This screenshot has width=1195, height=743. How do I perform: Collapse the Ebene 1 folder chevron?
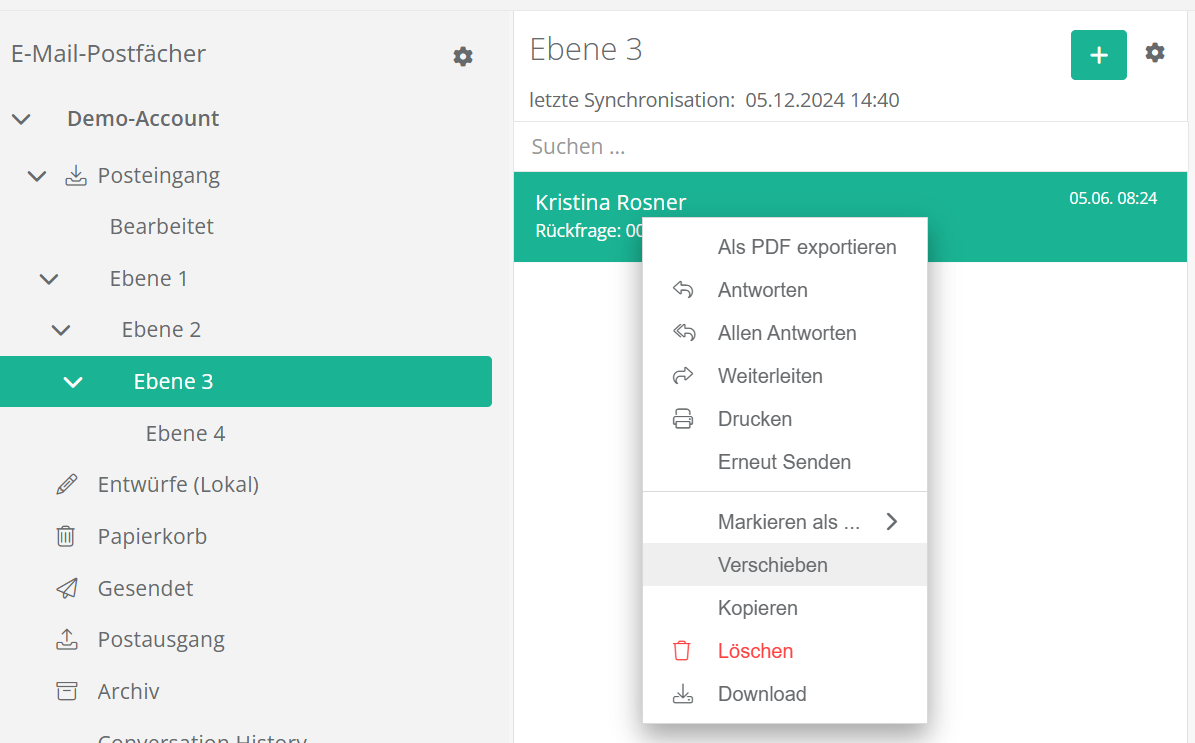49,279
